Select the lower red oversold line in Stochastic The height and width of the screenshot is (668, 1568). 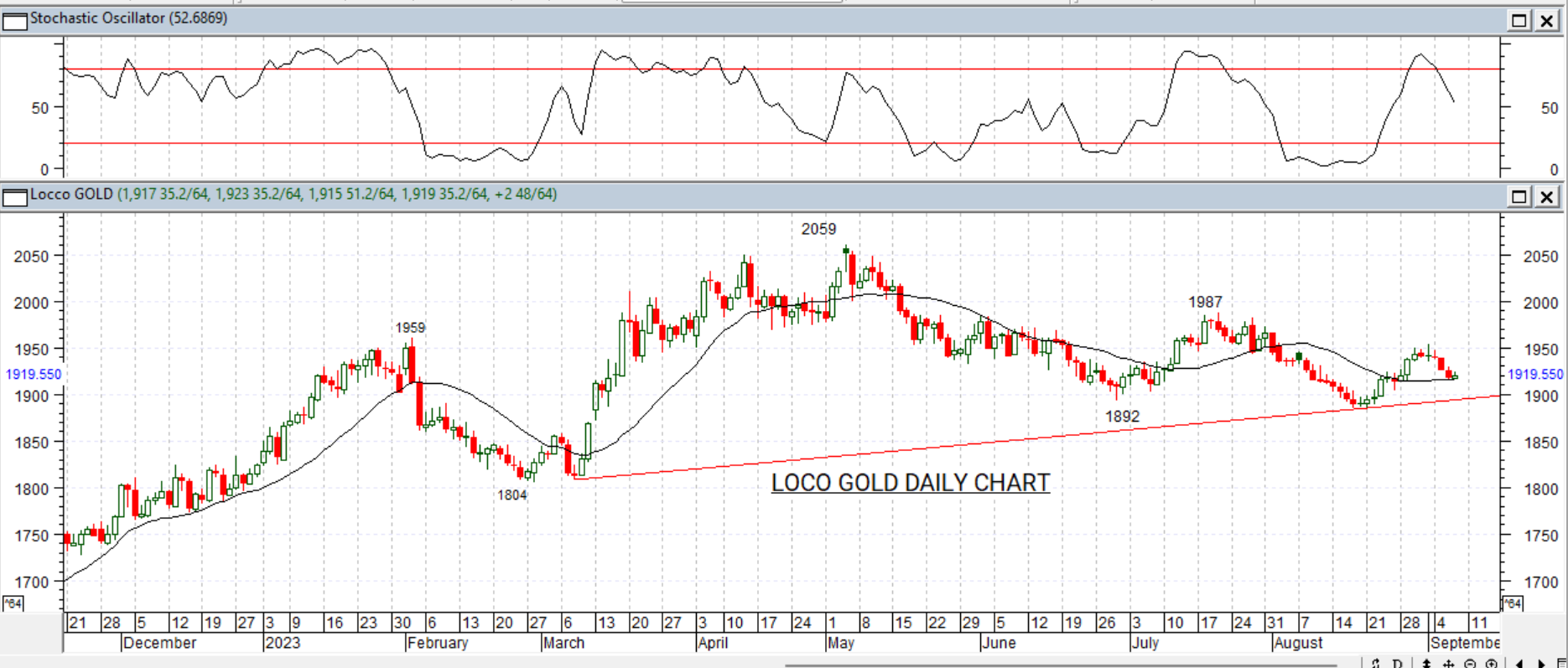pos(781,143)
